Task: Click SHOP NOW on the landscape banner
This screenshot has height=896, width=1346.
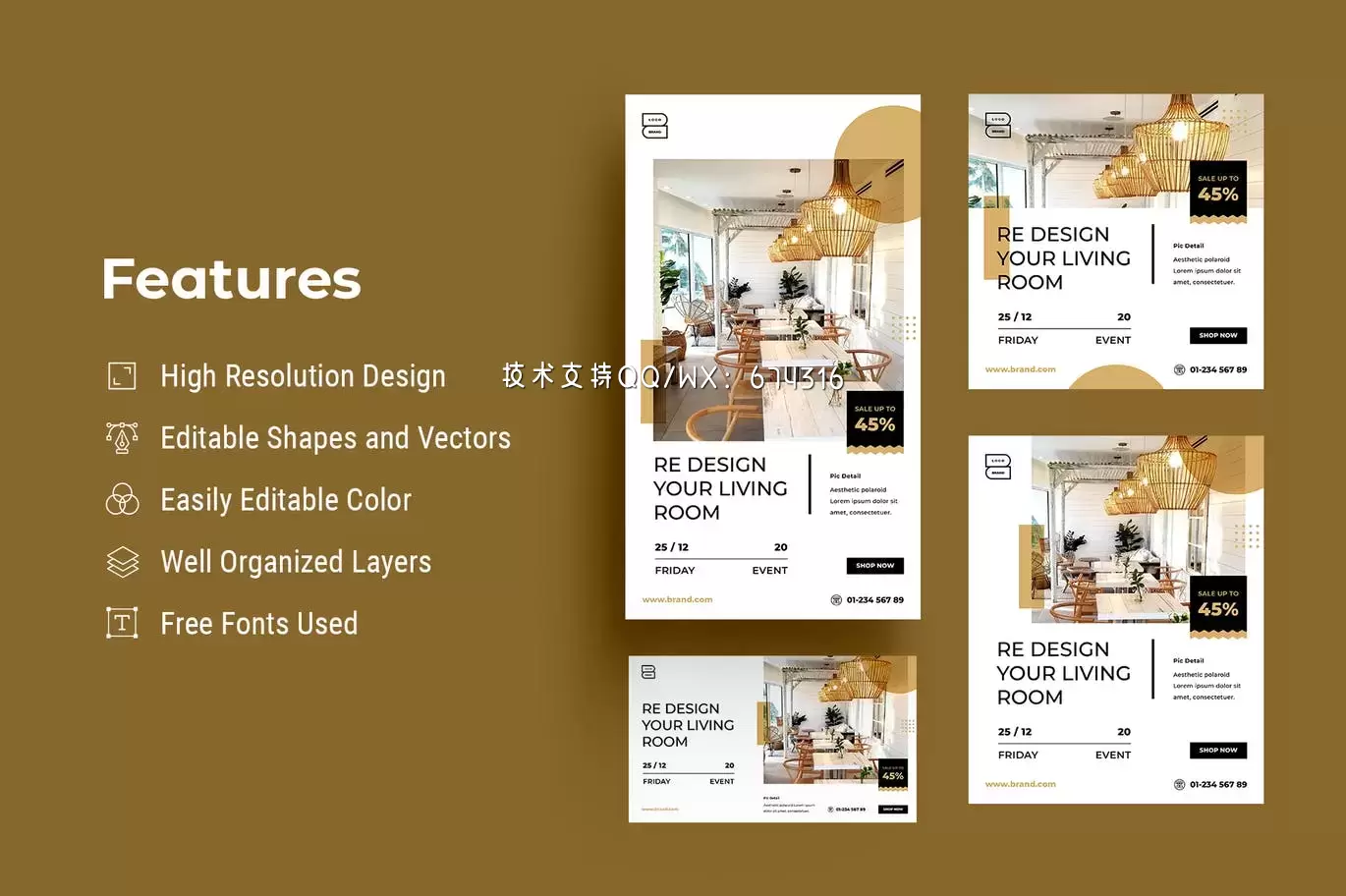Action: coord(893,810)
